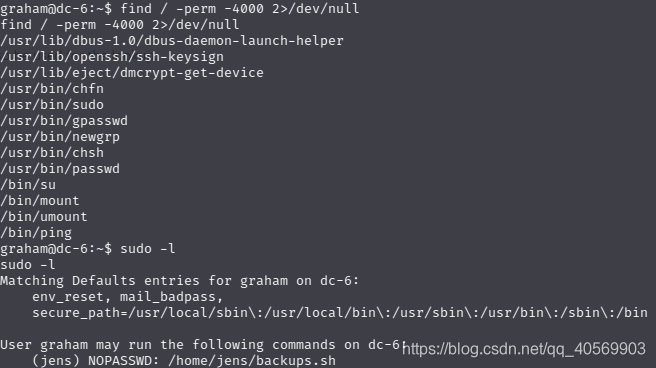Screen dimensions: 656x368
Task: Select the /usr/bin/passwd path
Action: click(60, 169)
